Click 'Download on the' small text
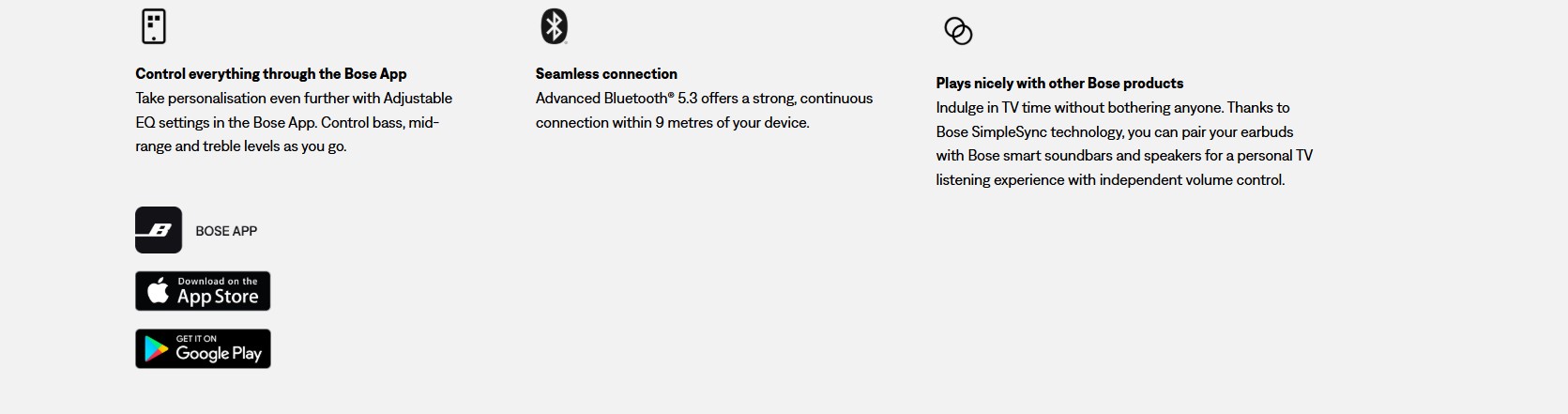1568x414 pixels. click(218, 282)
